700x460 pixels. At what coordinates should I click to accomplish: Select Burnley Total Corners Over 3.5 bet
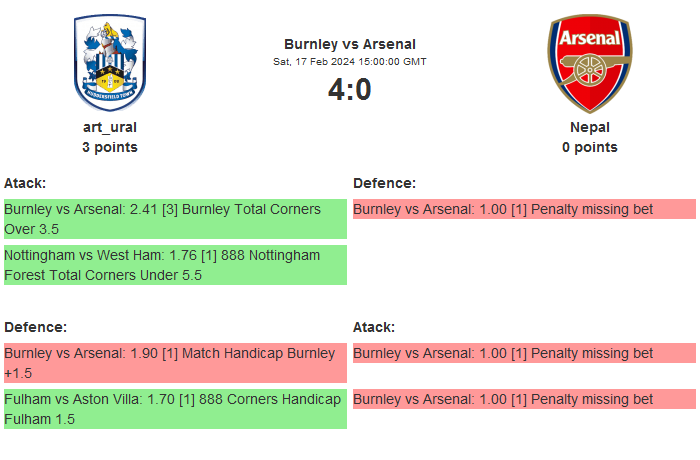pyautogui.click(x=174, y=219)
